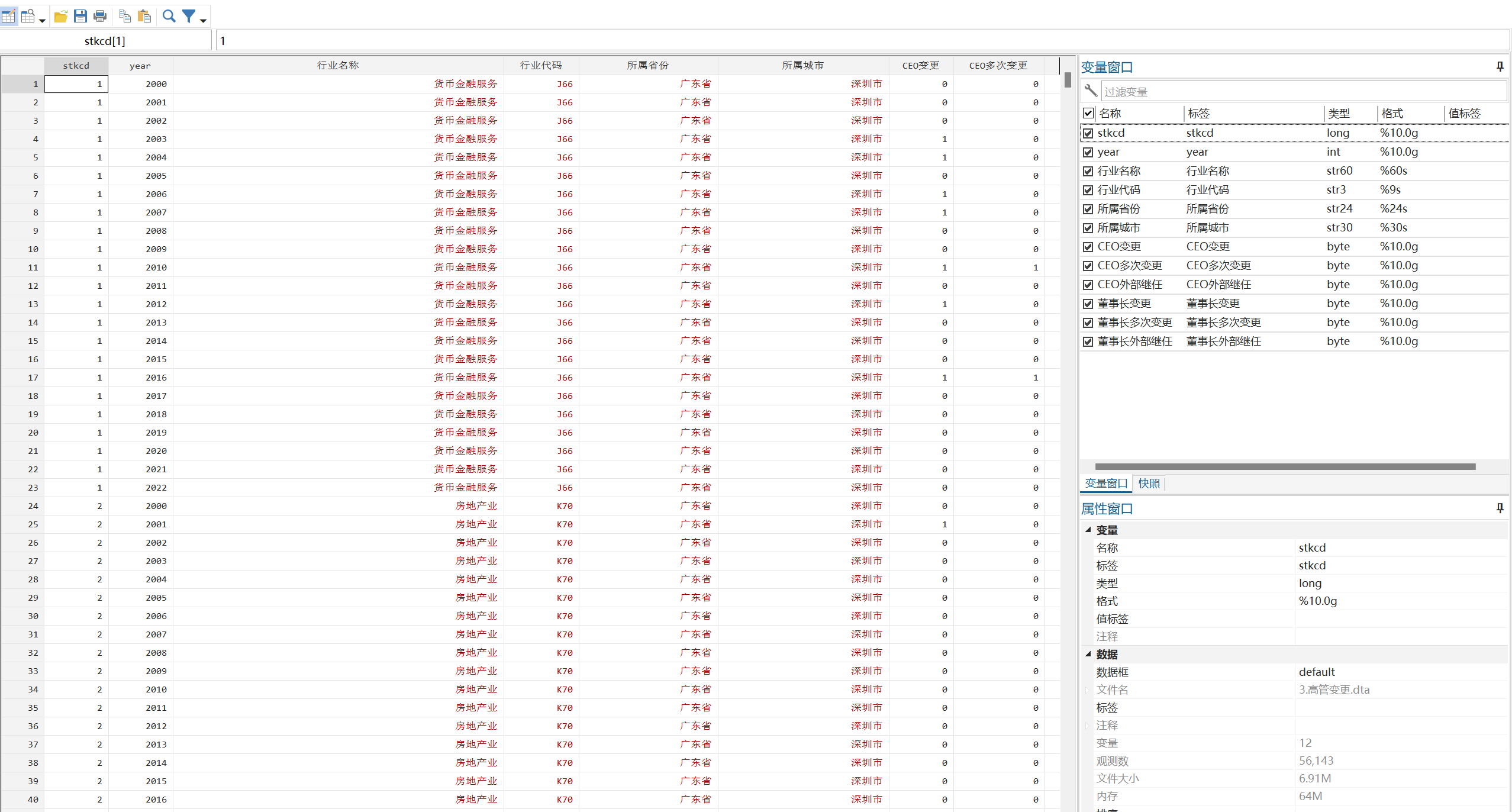The height and width of the screenshot is (812, 1512).
Task: Collapse the 变量 properties section
Action: click(1088, 530)
